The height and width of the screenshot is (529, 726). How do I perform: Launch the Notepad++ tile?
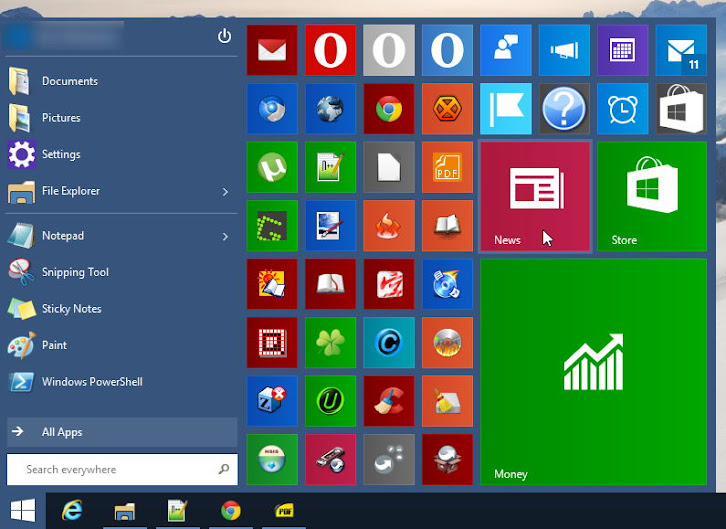[330, 167]
